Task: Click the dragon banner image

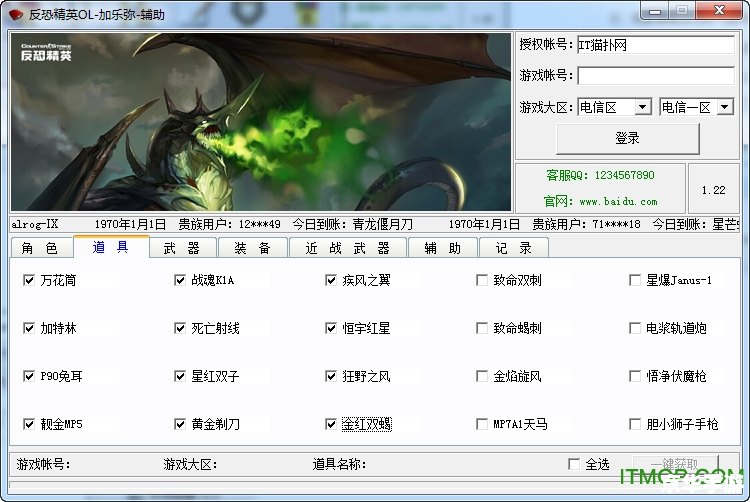Action: (x=261, y=122)
